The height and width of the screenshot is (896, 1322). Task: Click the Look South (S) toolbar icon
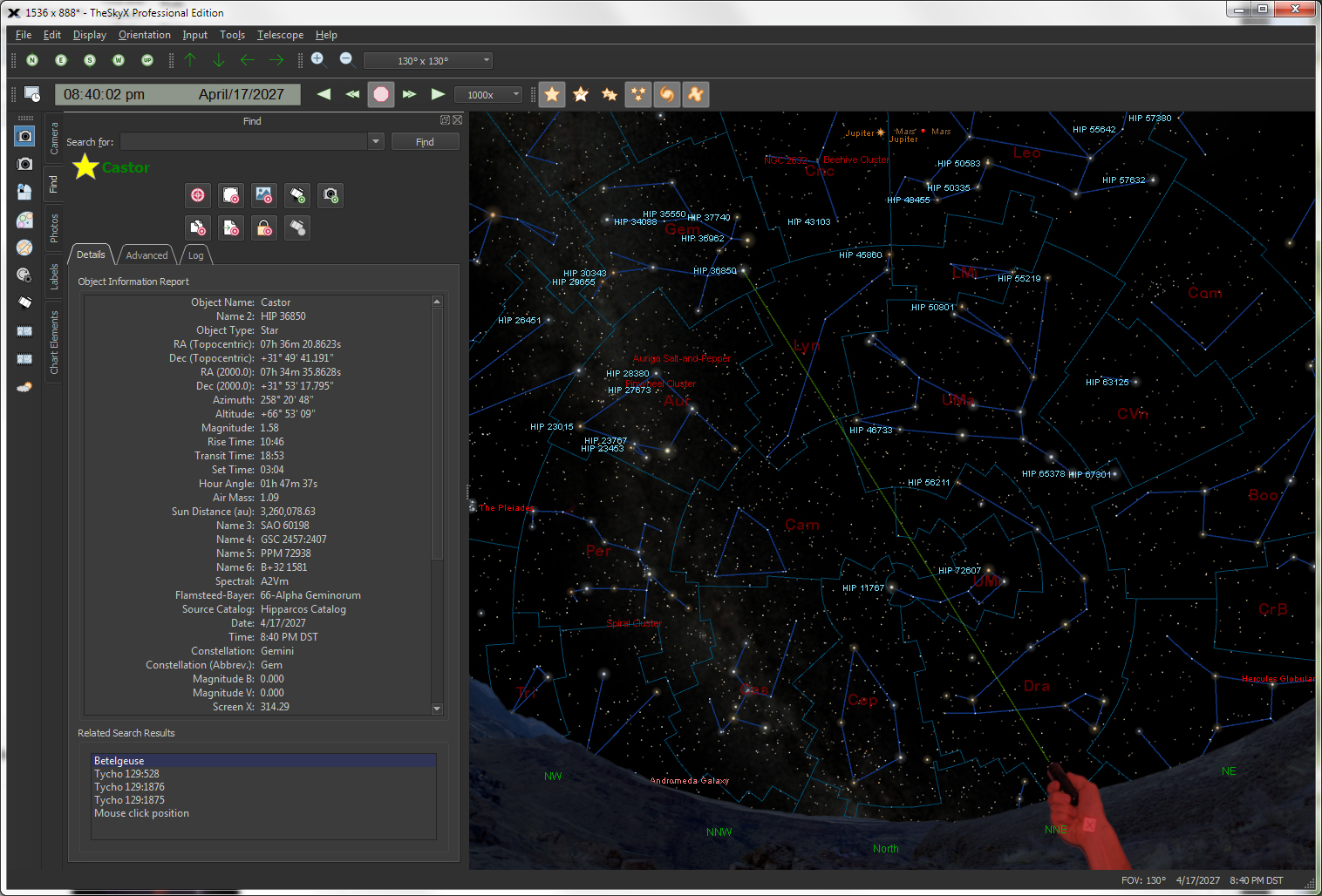coord(90,60)
